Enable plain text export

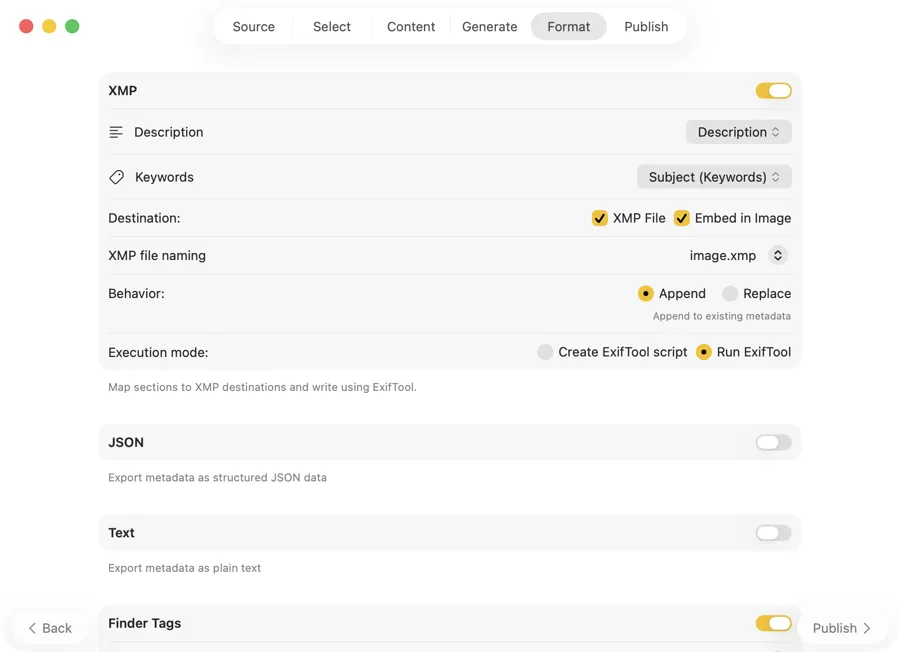click(772, 532)
